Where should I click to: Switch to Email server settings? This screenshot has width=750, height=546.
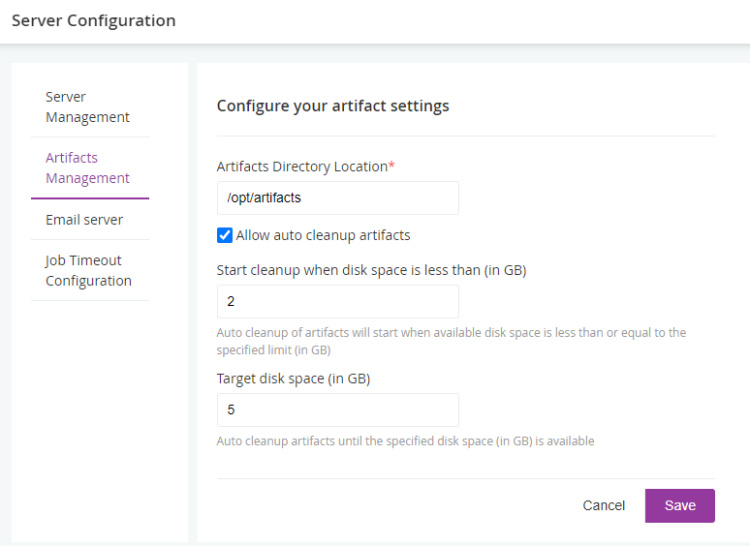pyautogui.click(x=84, y=219)
